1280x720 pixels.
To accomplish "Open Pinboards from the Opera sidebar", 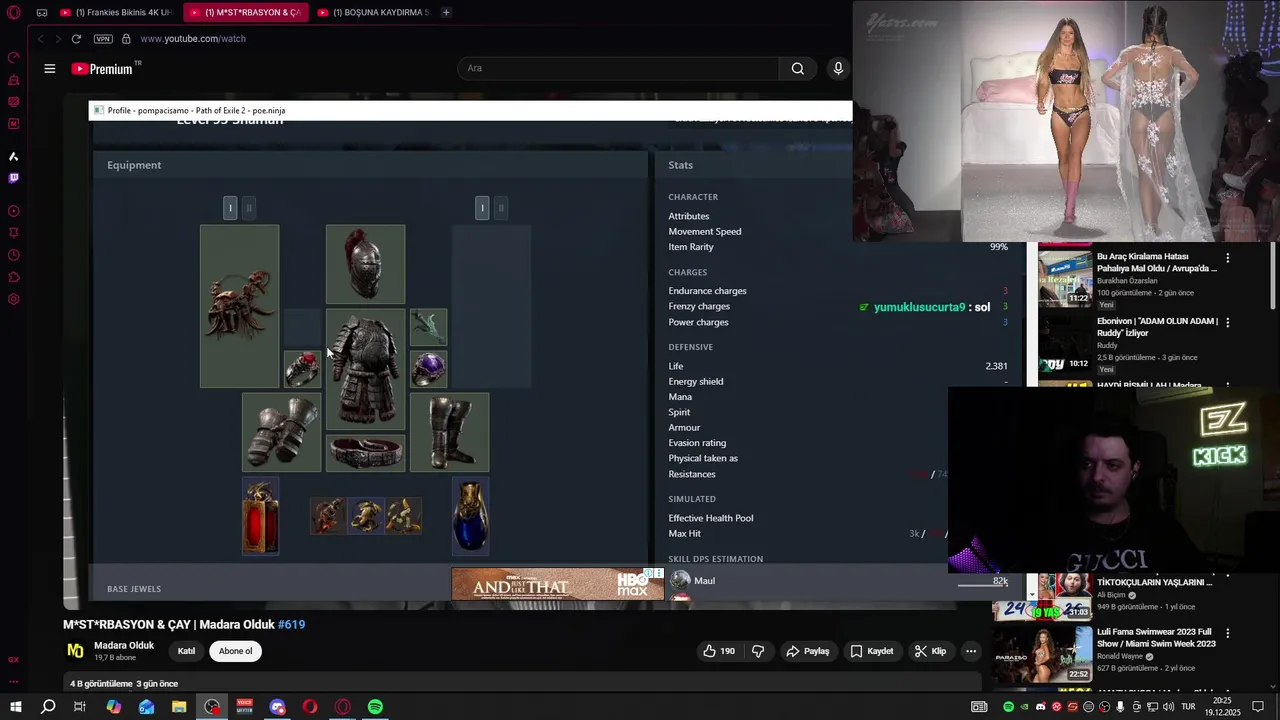I will tap(14, 233).
